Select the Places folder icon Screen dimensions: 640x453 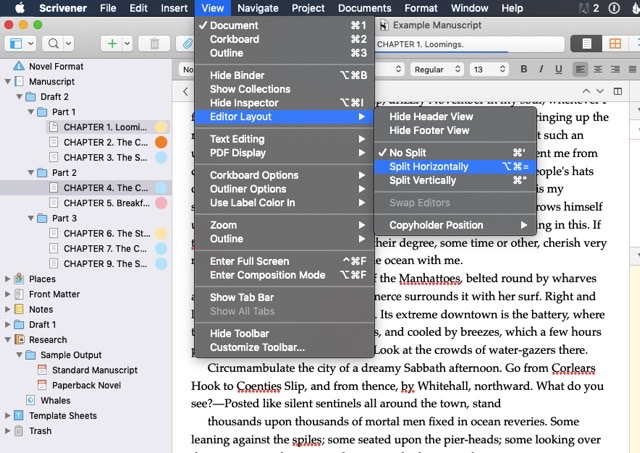[x=19, y=279]
